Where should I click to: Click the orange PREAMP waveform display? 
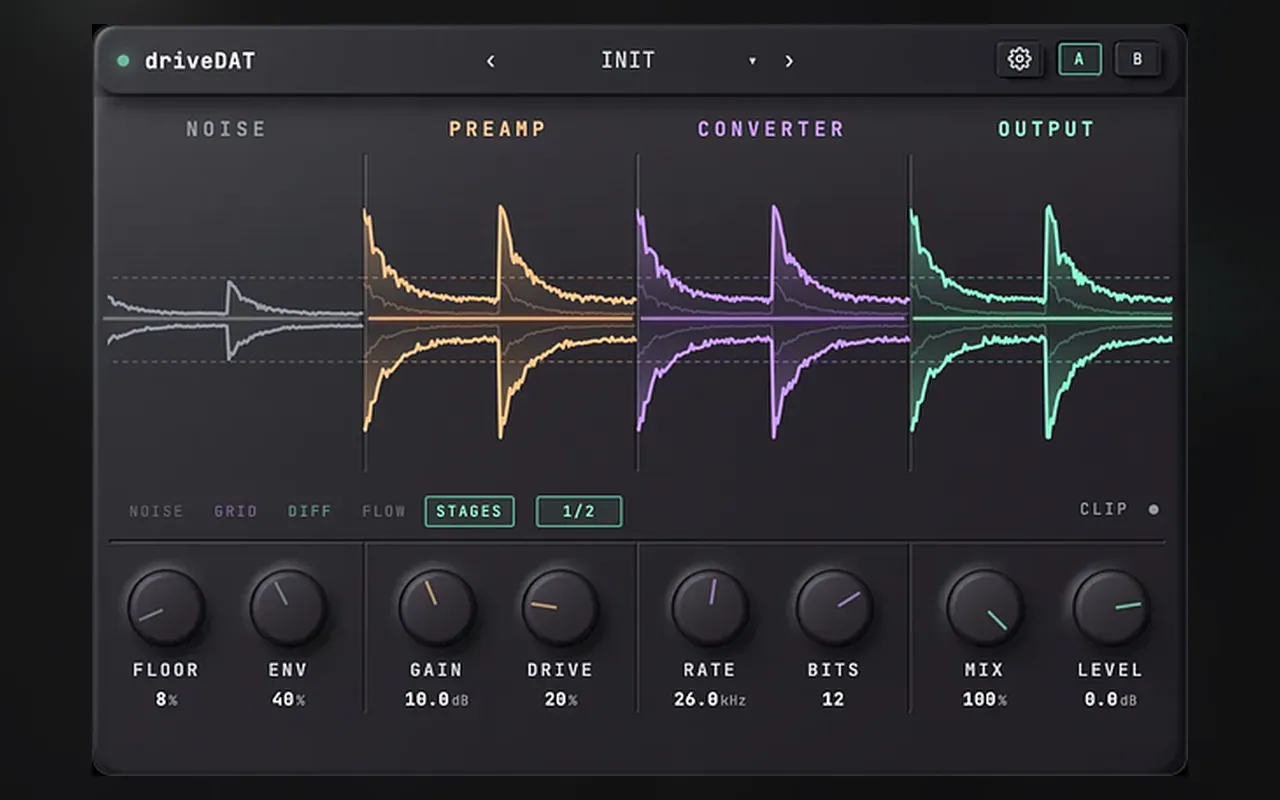pos(500,320)
